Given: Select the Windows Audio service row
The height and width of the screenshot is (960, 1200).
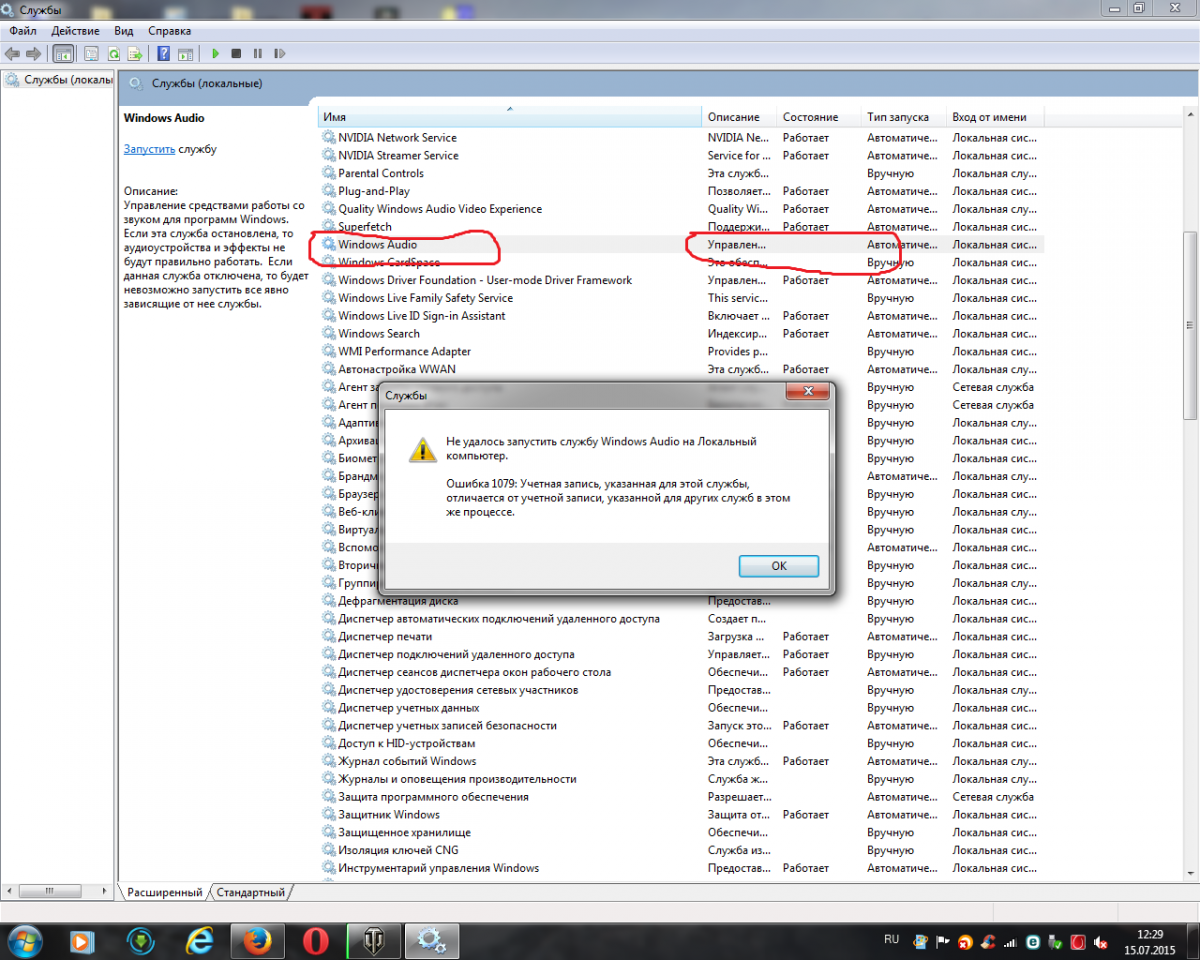Looking at the screenshot, I should [x=681, y=245].
